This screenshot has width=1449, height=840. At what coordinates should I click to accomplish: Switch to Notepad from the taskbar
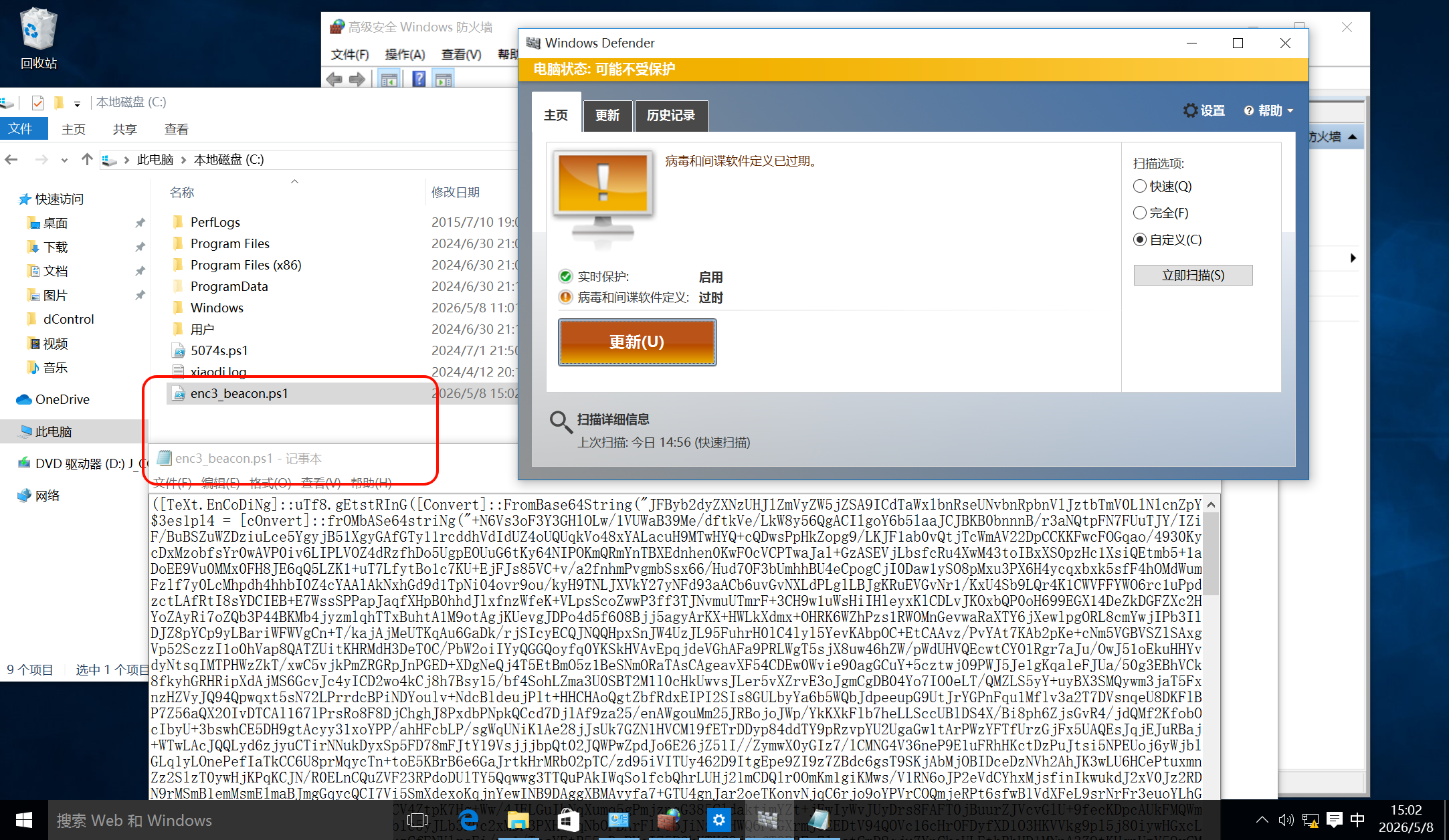tap(818, 820)
